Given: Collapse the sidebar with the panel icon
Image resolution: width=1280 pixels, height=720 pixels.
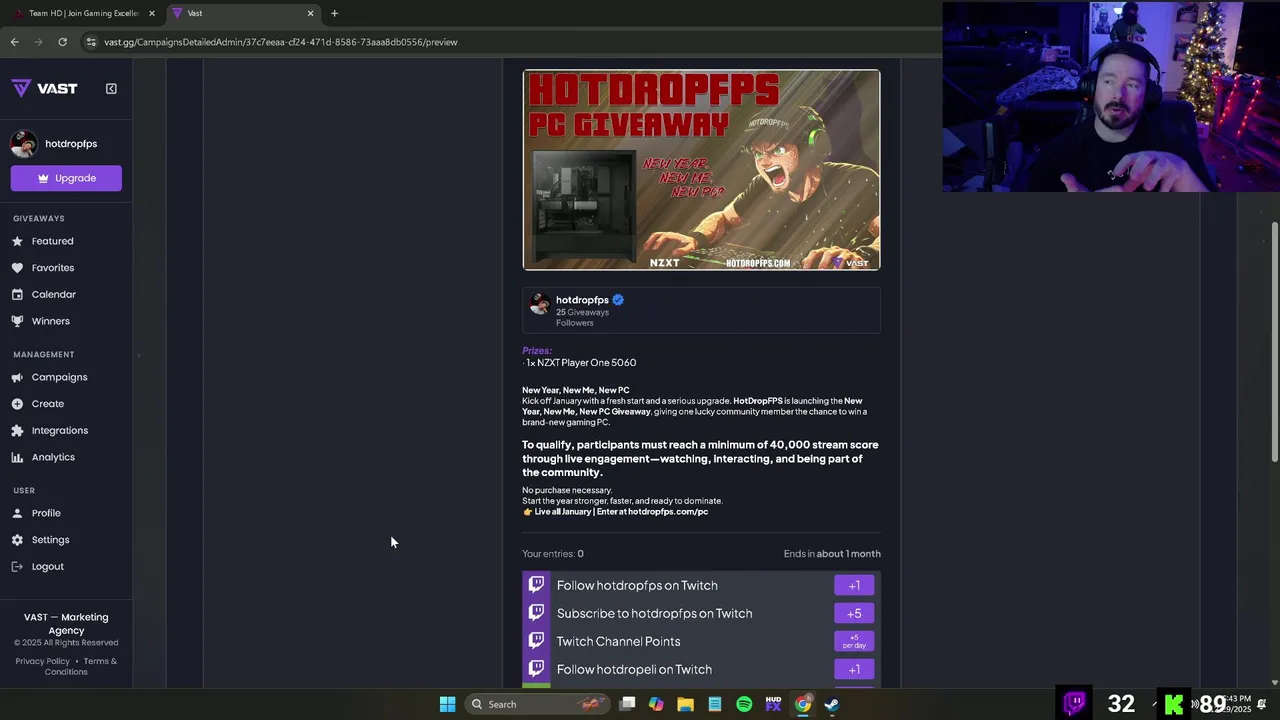Looking at the screenshot, I should point(111,88).
